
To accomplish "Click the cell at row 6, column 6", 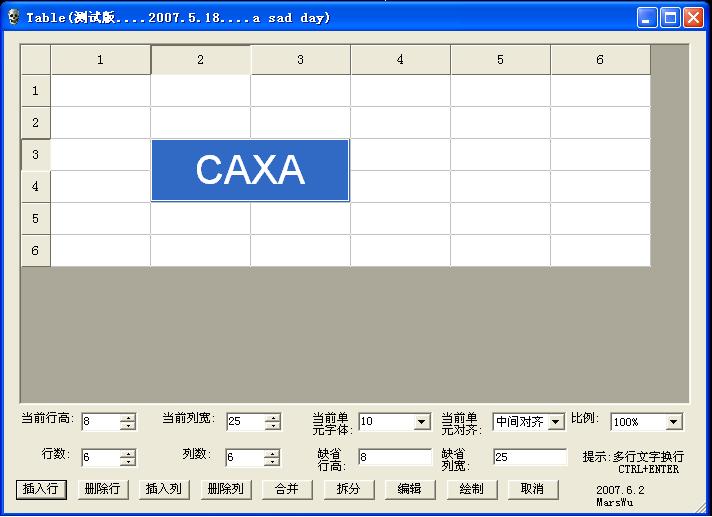I will coord(600,251).
